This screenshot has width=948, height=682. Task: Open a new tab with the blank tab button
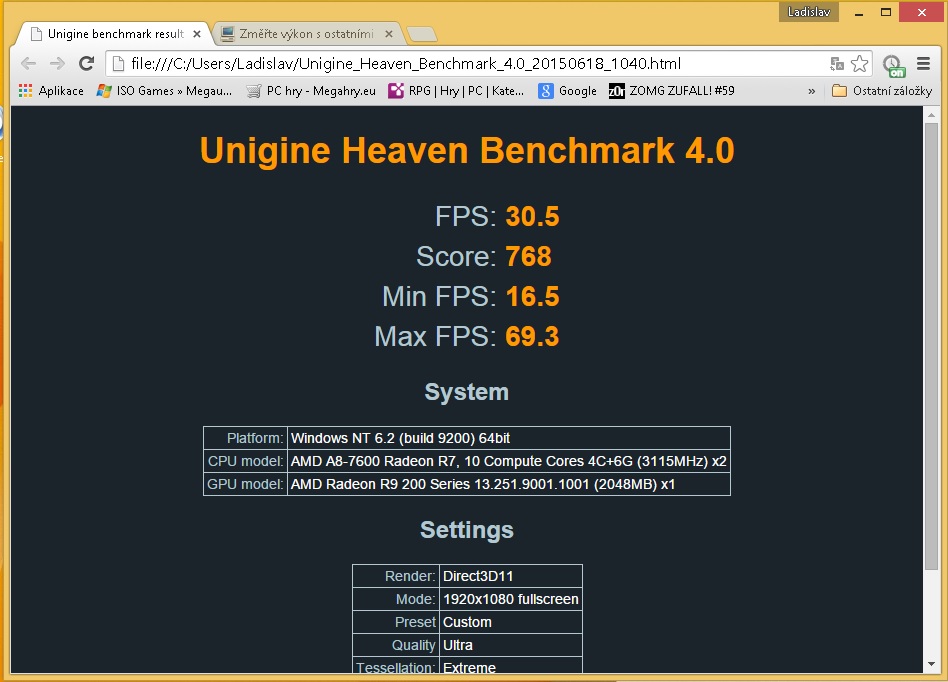[421, 35]
